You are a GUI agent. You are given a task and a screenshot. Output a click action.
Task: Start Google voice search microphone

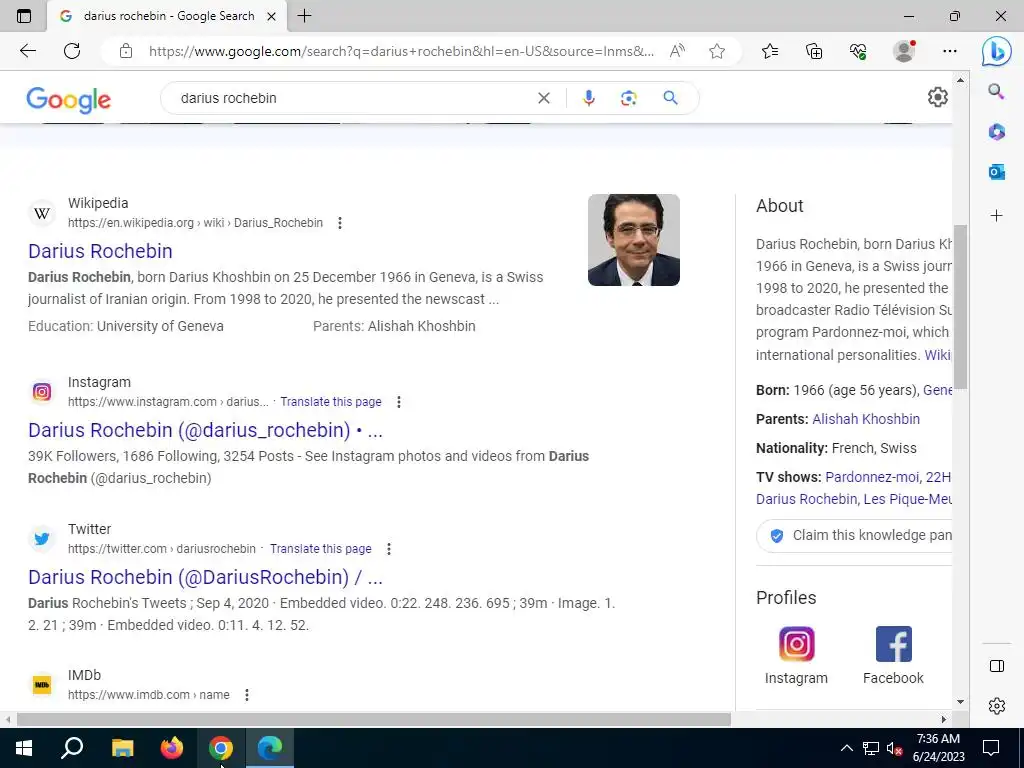(x=588, y=98)
